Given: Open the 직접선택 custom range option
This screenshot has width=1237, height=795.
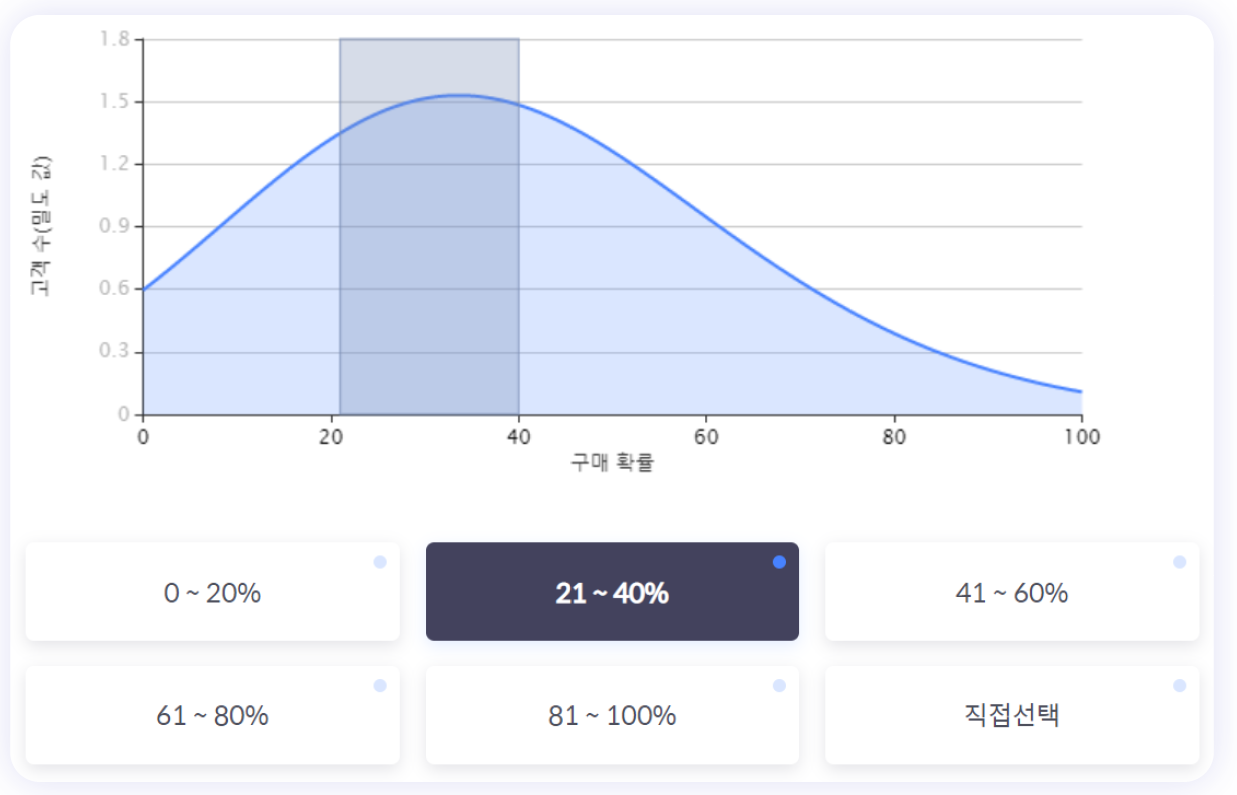Looking at the screenshot, I should tap(1011, 716).
